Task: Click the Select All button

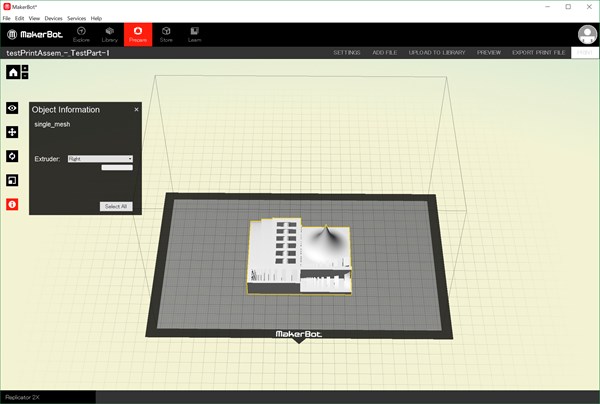Action: (x=116, y=207)
